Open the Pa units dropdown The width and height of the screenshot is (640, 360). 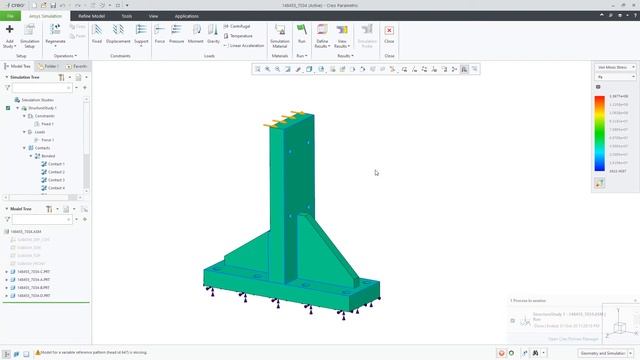615,77
